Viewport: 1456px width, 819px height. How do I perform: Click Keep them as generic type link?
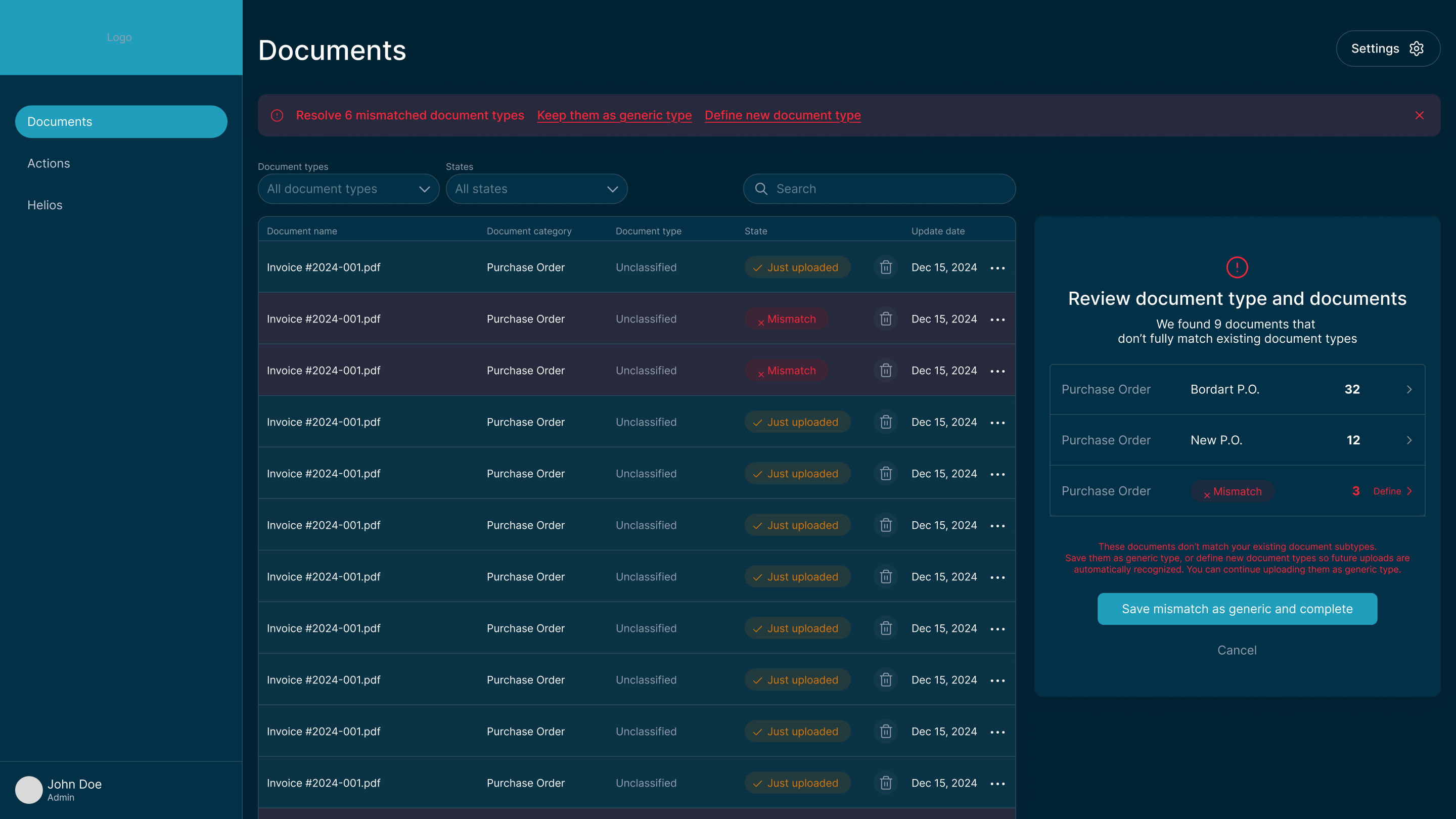click(614, 115)
